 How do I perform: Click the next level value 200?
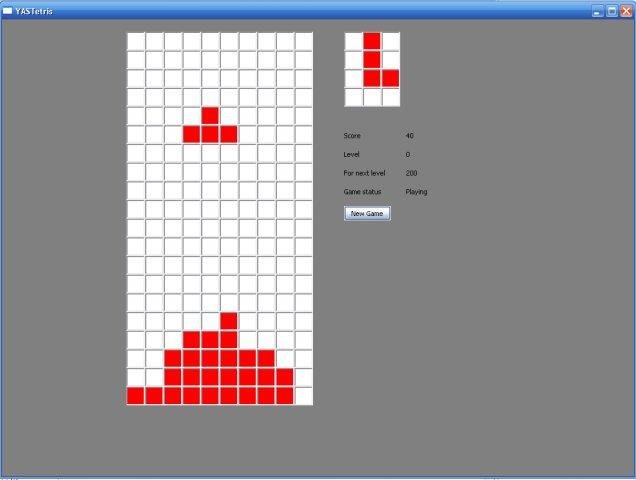411,173
